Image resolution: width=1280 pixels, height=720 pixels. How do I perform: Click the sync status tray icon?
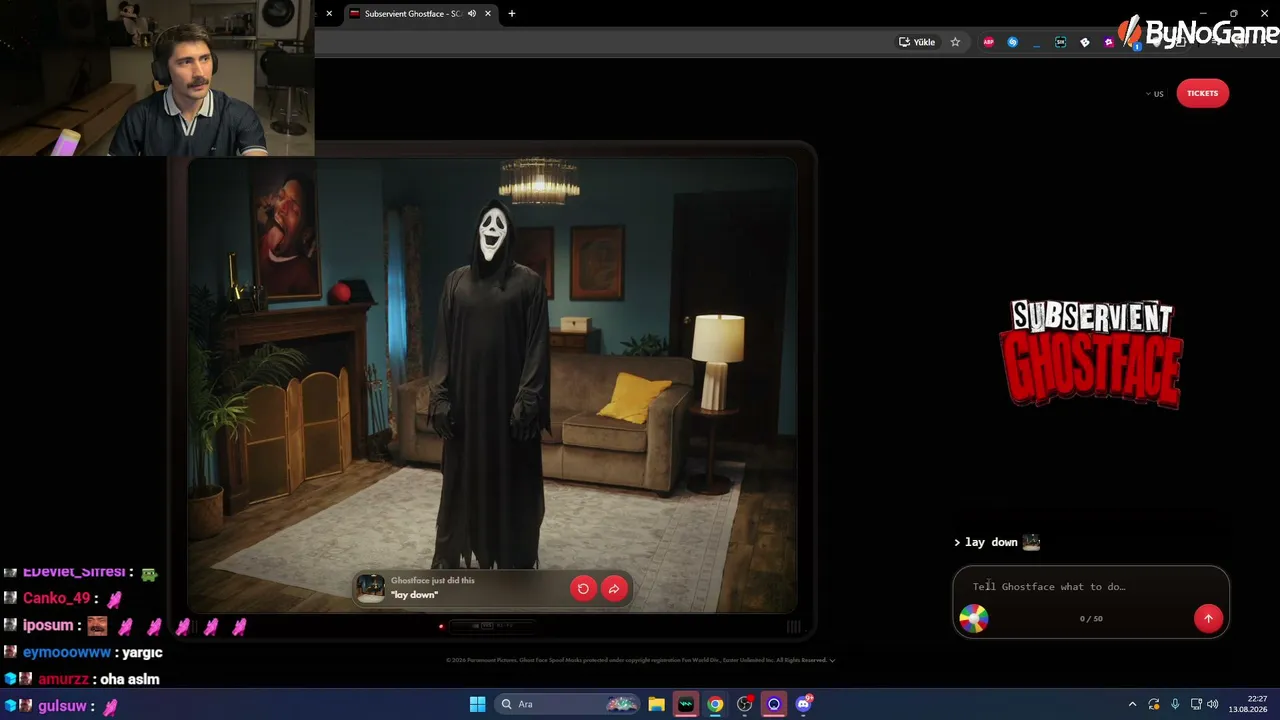1154,704
